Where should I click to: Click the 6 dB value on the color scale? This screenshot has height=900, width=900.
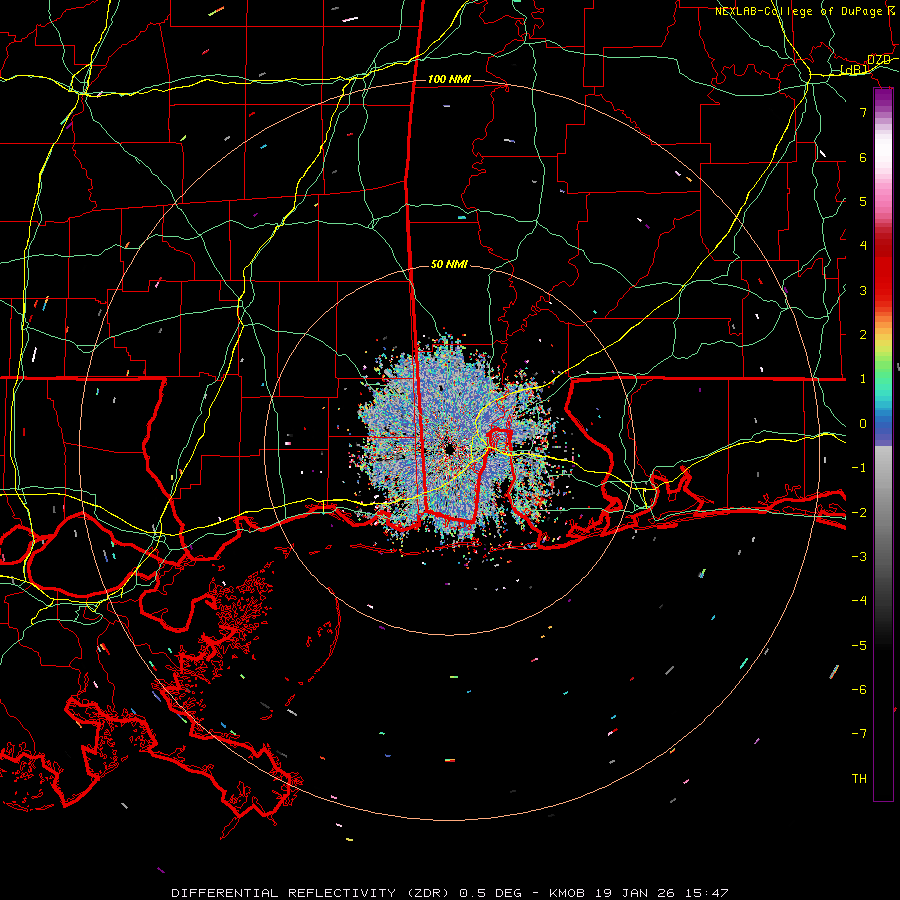tap(863, 157)
